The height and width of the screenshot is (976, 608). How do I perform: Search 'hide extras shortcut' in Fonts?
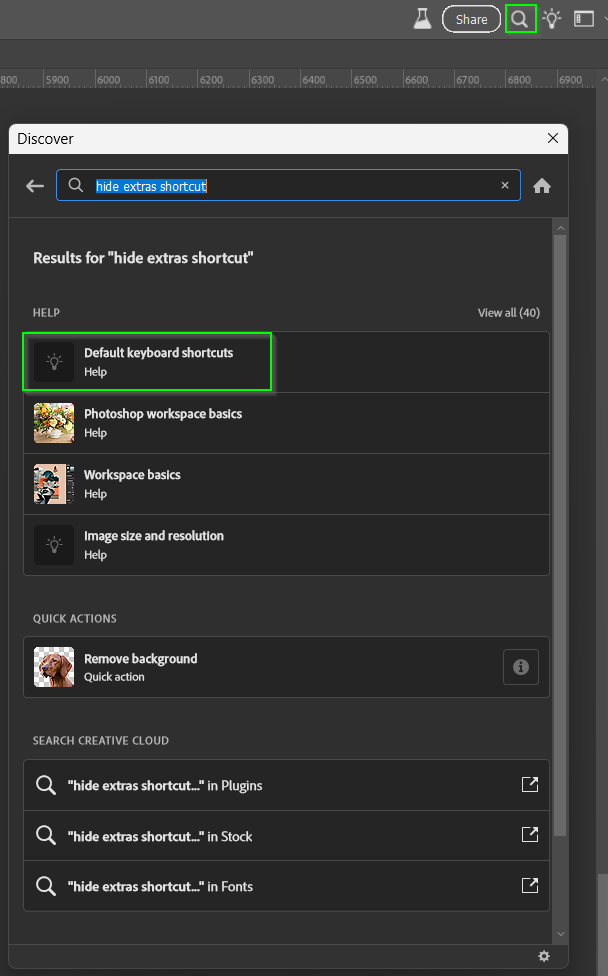click(286, 886)
